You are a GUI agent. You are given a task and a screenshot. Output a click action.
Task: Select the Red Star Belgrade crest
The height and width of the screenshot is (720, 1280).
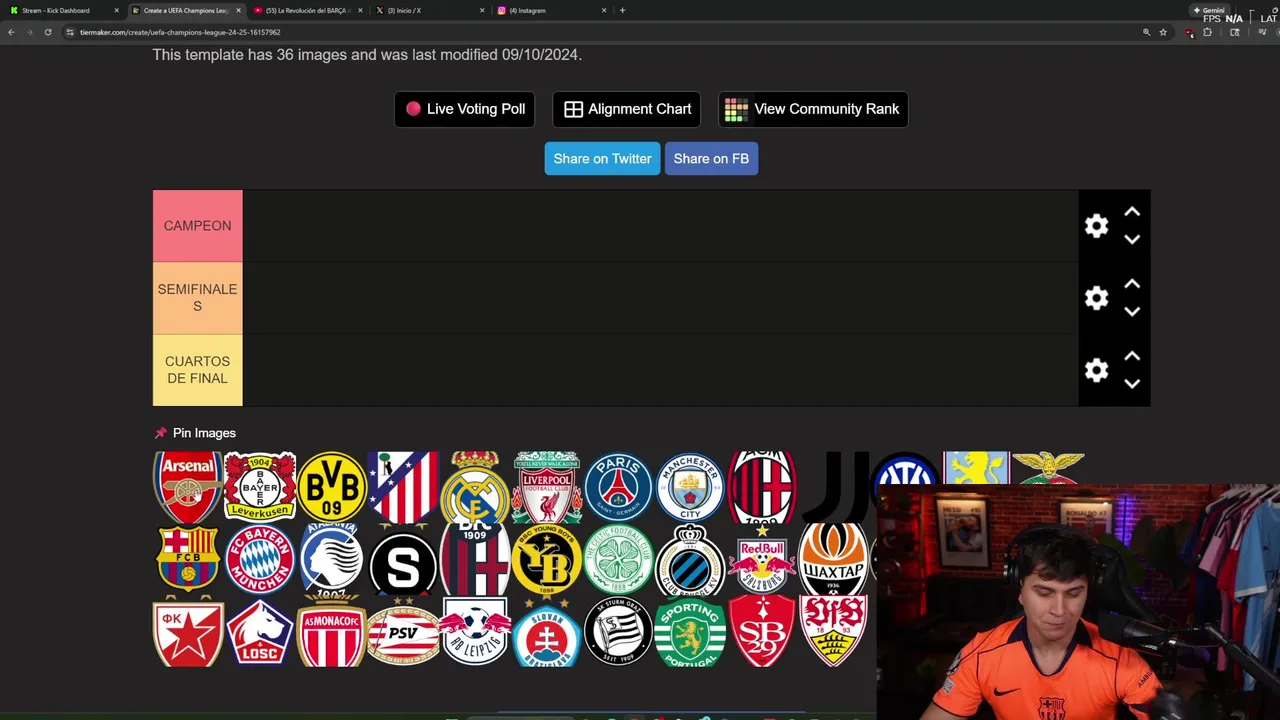(188, 631)
